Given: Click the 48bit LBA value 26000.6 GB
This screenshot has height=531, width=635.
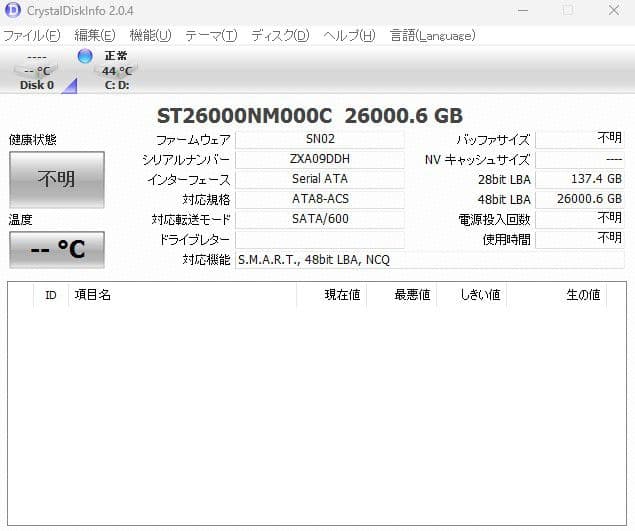Looking at the screenshot, I should tap(580, 199).
